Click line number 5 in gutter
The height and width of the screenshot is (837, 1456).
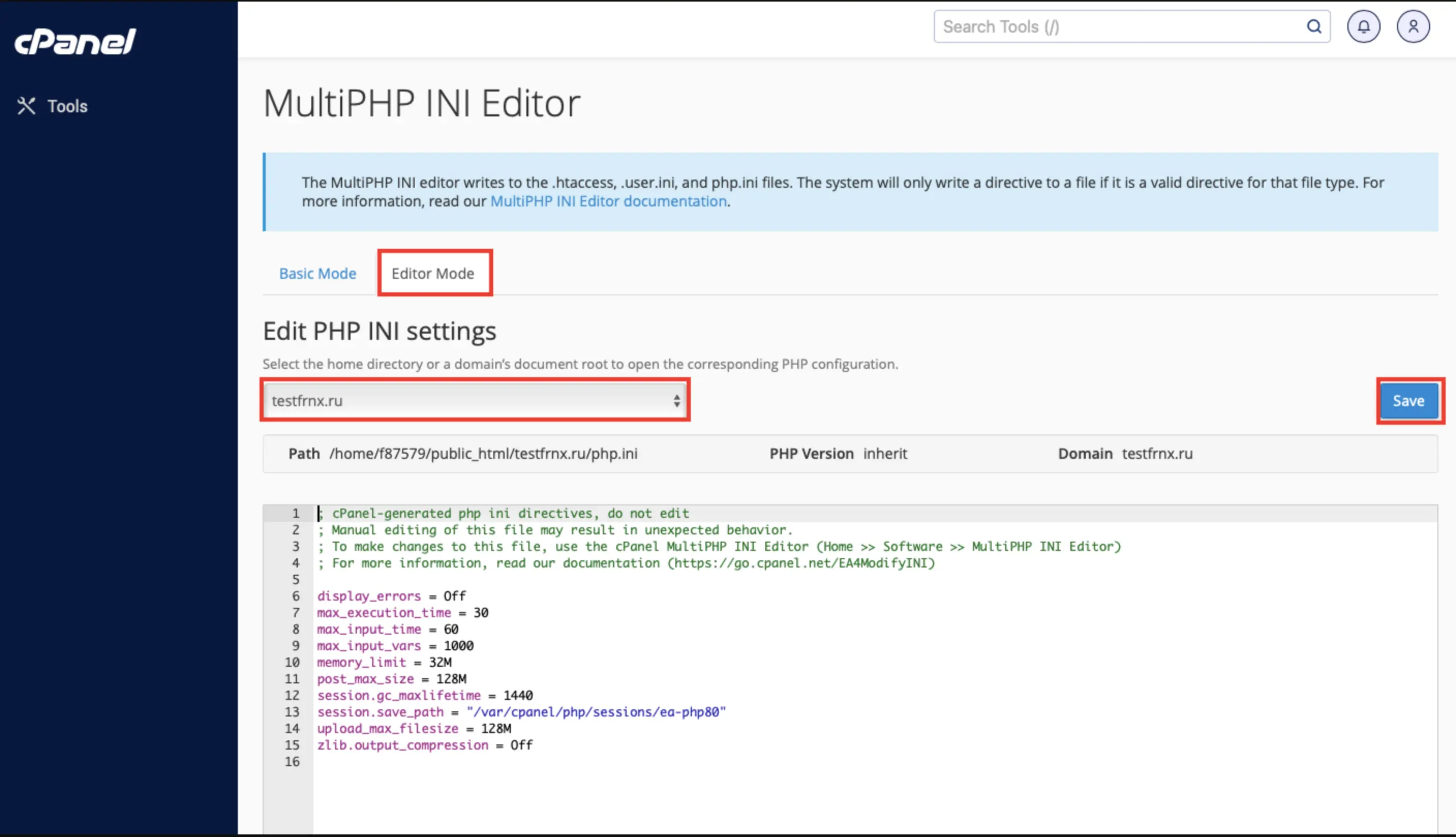(x=296, y=579)
